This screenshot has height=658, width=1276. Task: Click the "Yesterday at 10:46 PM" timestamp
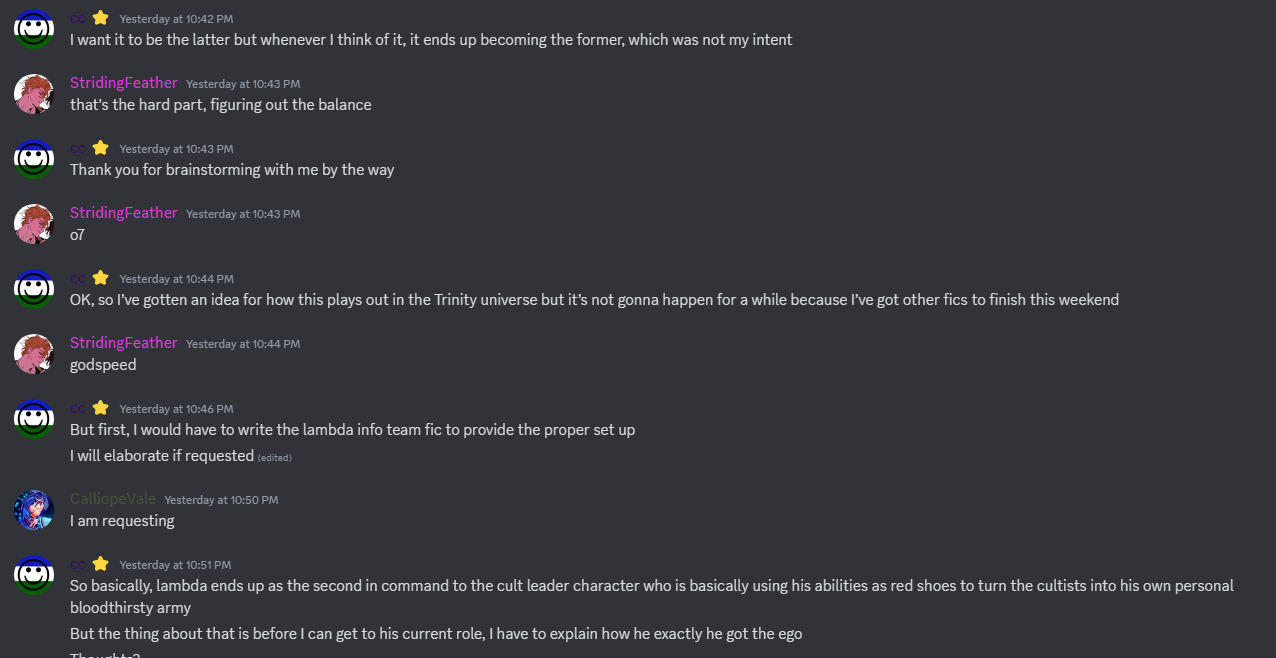click(x=176, y=409)
